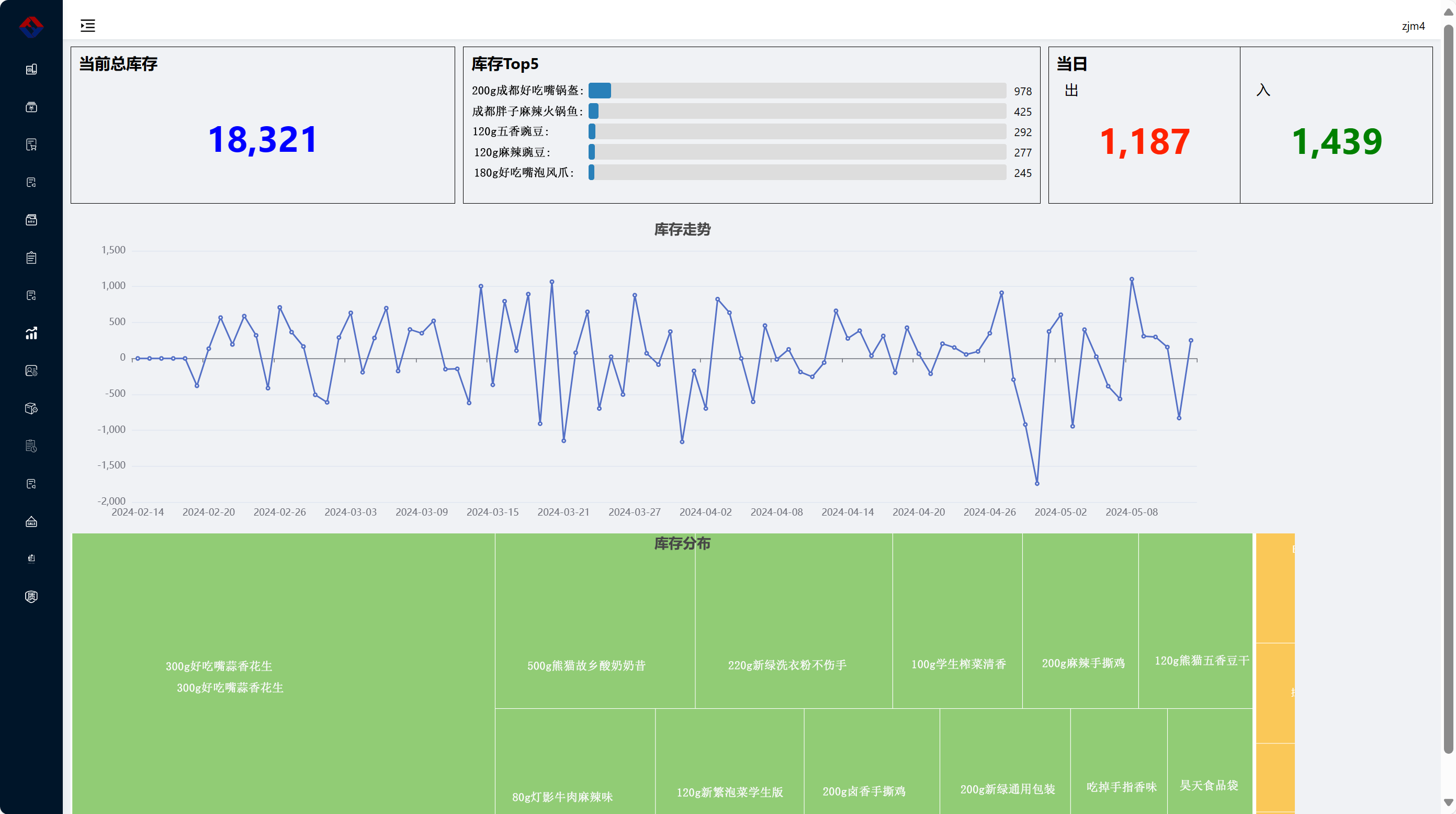Click the lowest trend data point near -1,750
The height and width of the screenshot is (814, 1456).
[x=1037, y=484]
